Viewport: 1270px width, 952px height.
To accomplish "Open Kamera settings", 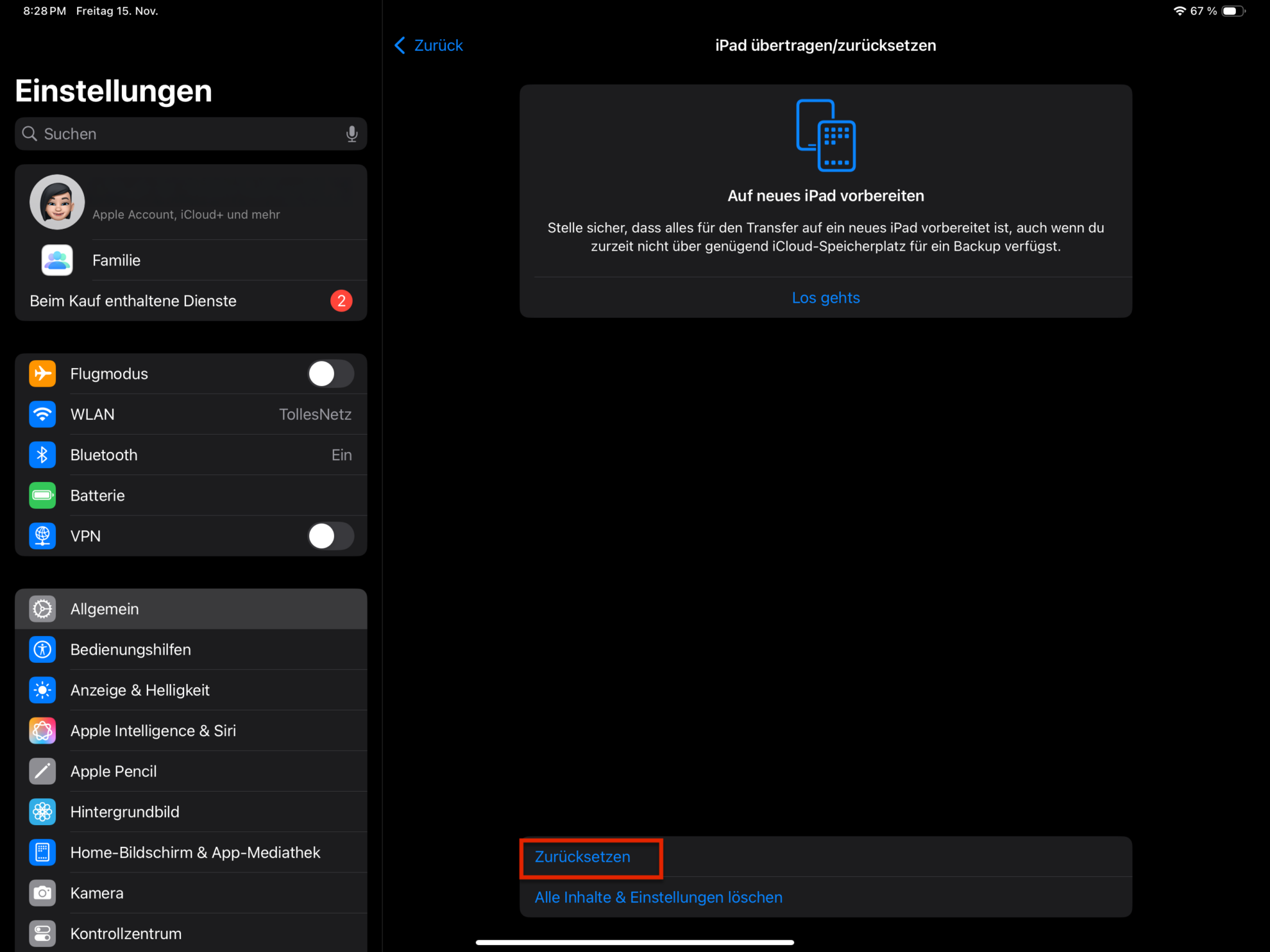I will (x=191, y=893).
